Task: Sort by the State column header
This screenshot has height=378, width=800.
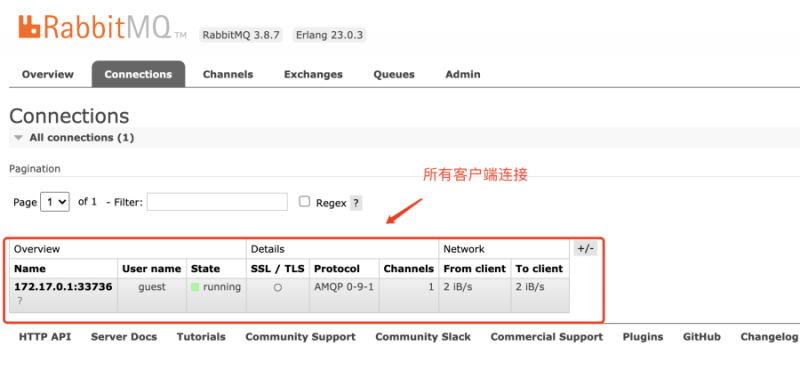Action: coord(206,269)
